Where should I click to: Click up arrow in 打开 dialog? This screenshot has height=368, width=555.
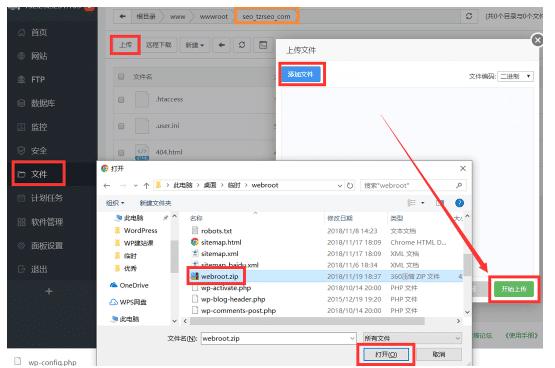click(x=146, y=185)
